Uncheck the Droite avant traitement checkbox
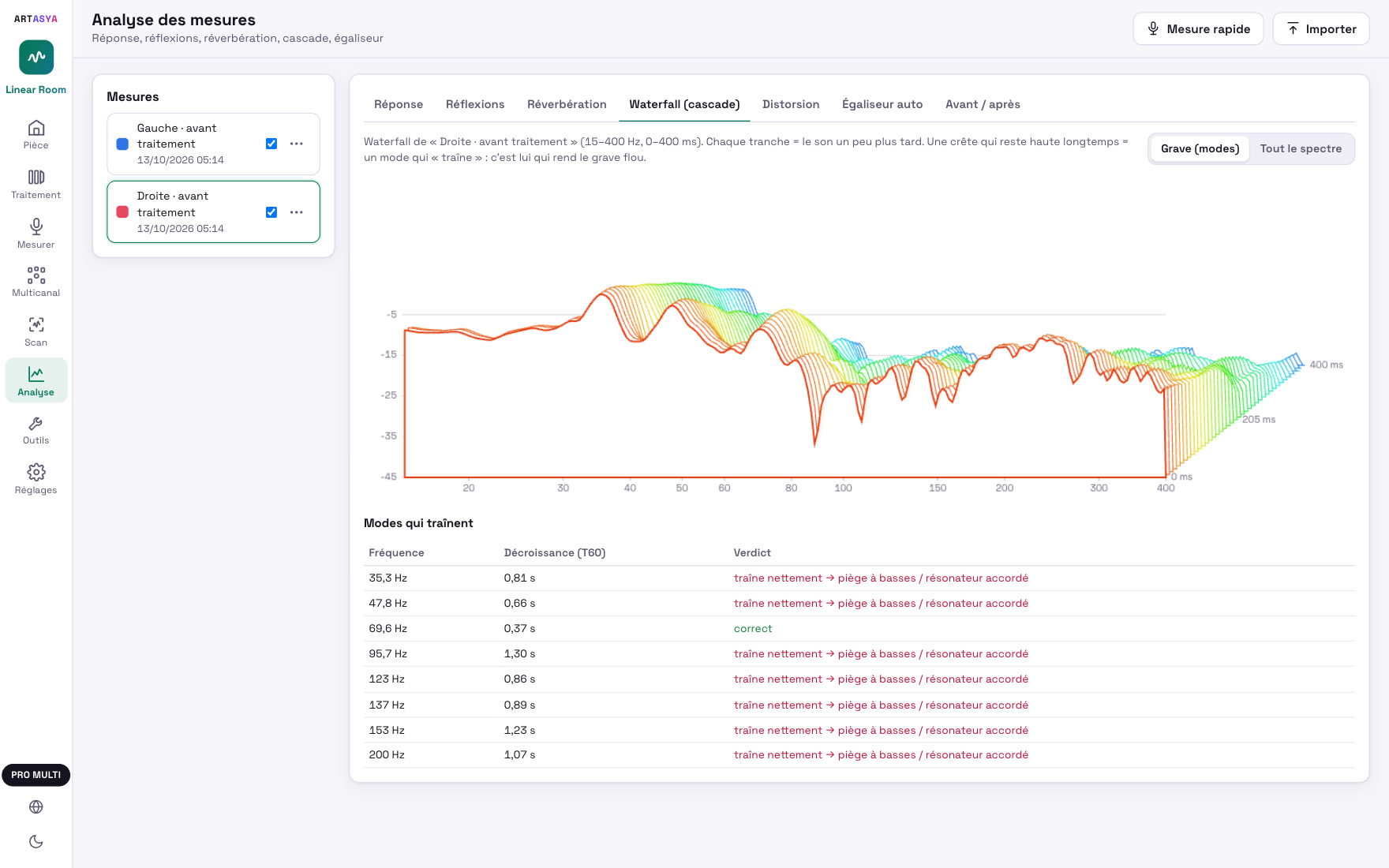The width and height of the screenshot is (1389, 868). click(x=271, y=212)
